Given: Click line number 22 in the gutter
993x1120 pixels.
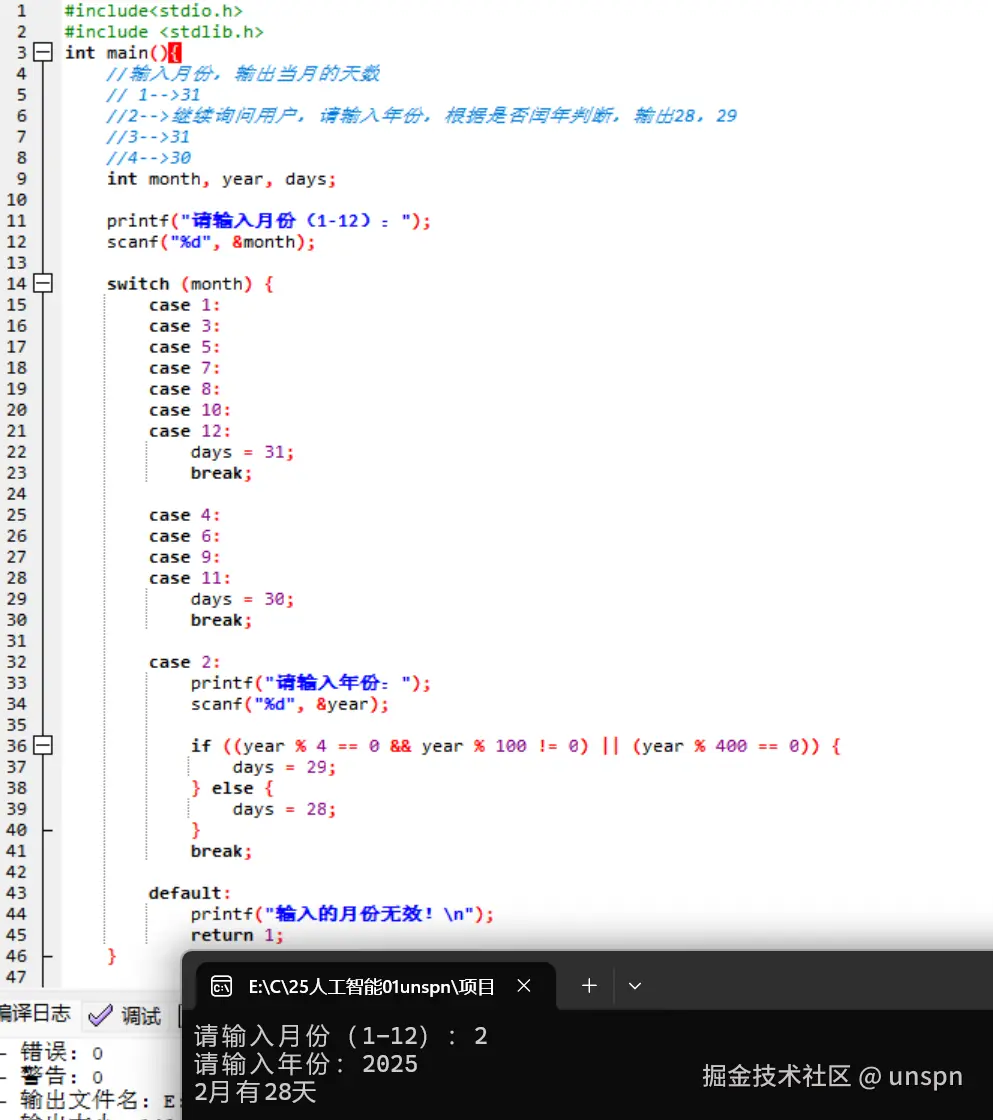Looking at the screenshot, I should point(16,452).
